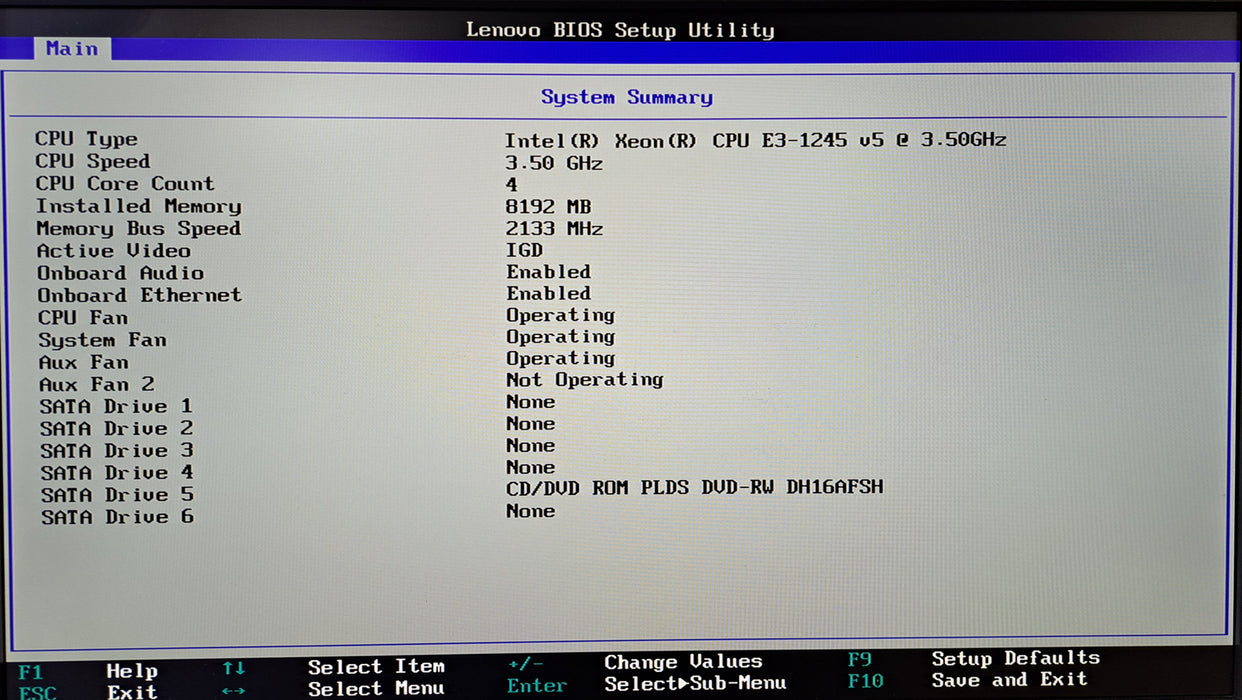Select the Onboard Audio label
1242x700 pixels.
pyautogui.click(x=120, y=273)
